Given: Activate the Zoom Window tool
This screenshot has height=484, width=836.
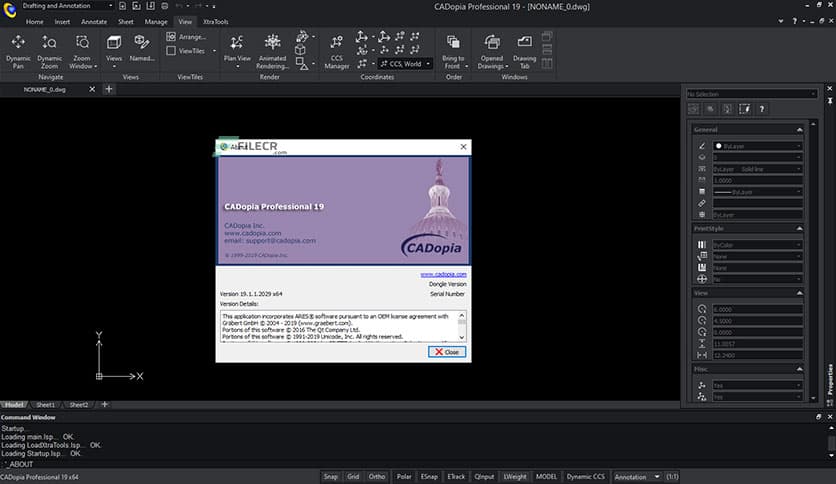Looking at the screenshot, I should click(x=82, y=51).
